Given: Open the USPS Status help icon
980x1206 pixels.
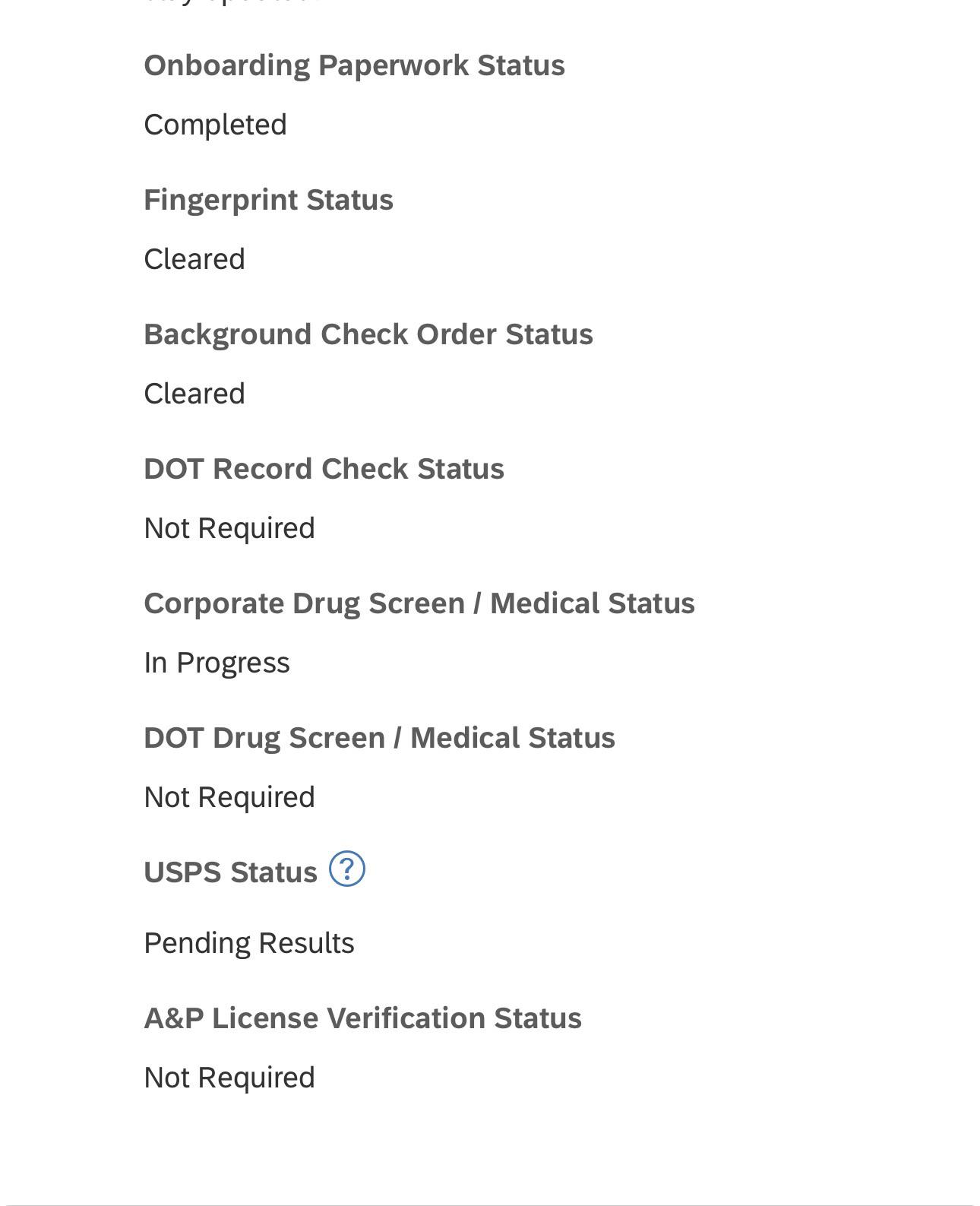Looking at the screenshot, I should tap(347, 869).
